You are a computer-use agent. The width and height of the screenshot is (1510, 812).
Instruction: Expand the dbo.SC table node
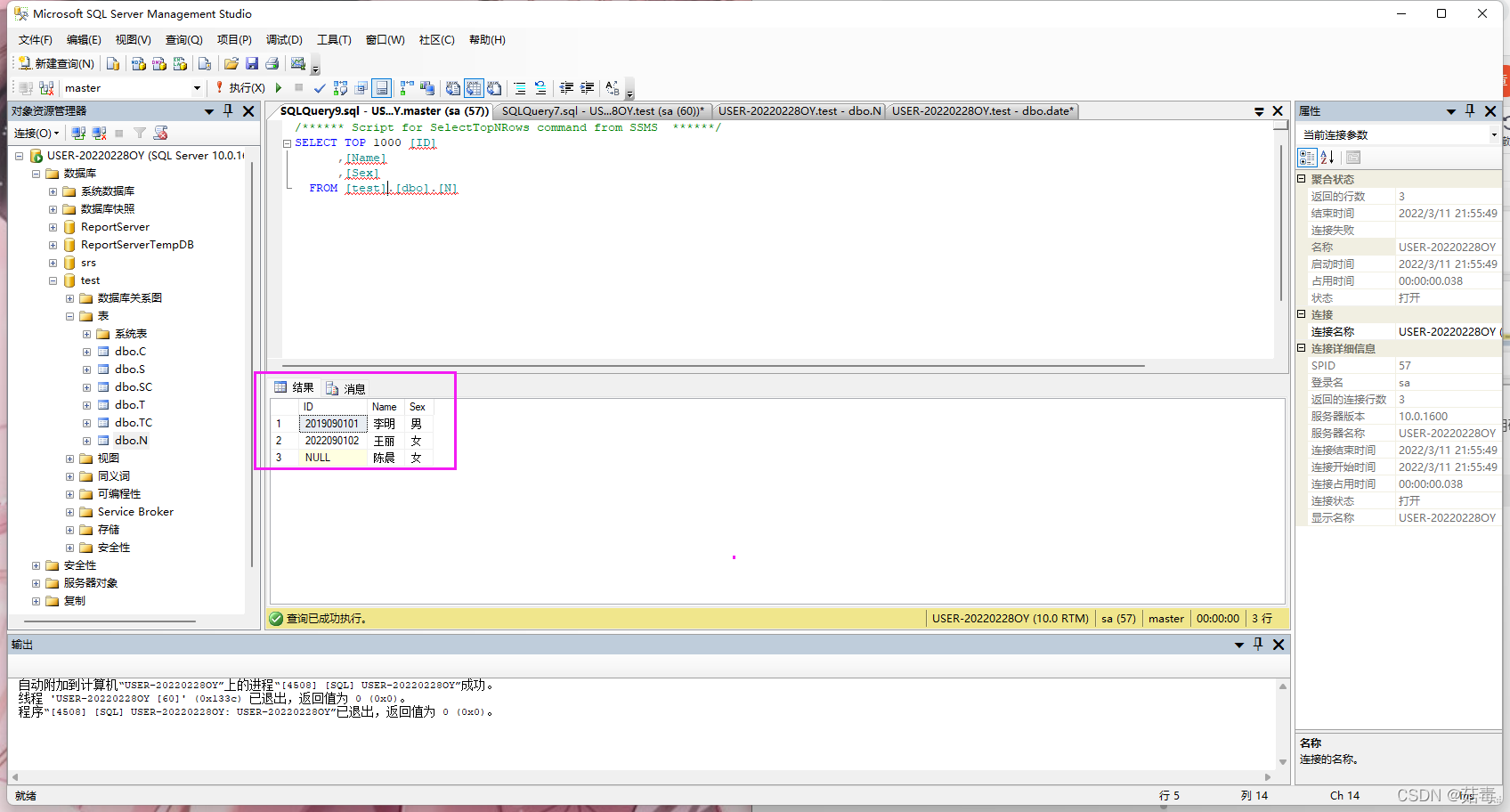point(86,387)
